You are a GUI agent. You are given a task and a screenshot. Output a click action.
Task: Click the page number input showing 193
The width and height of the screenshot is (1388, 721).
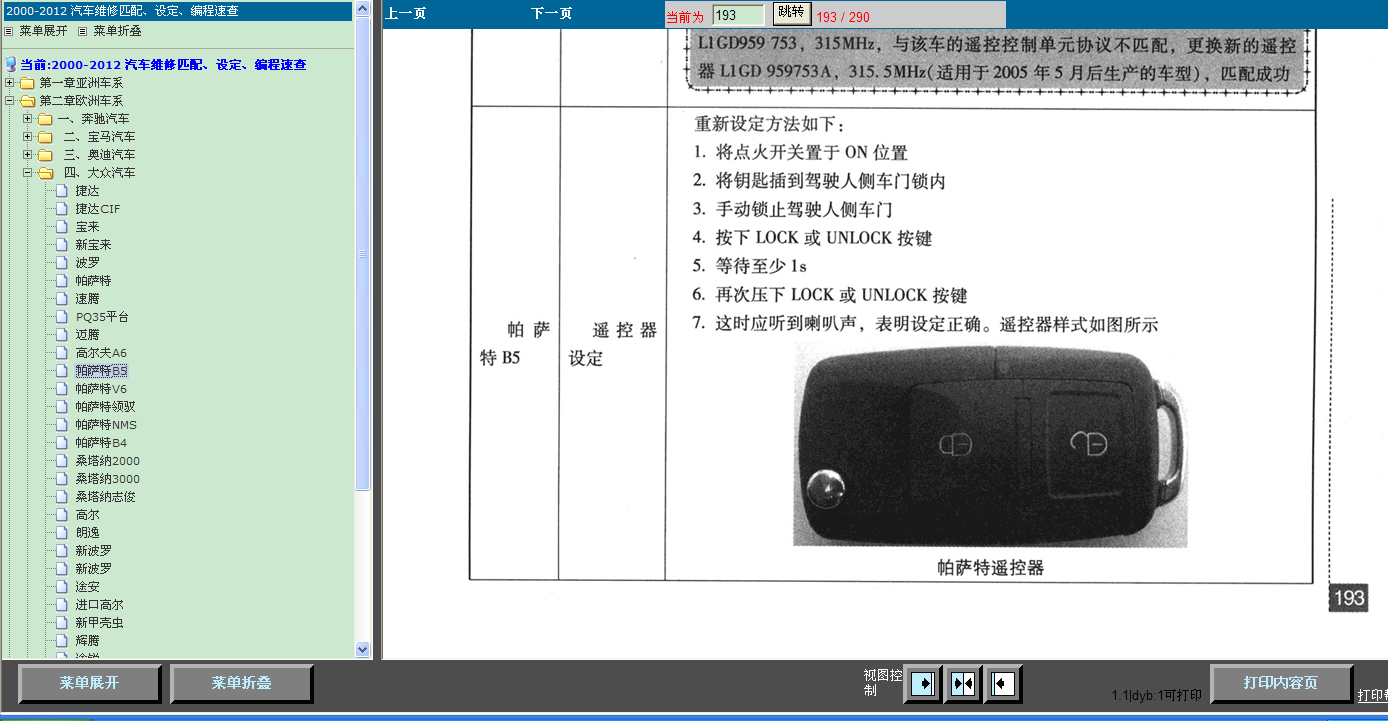click(739, 15)
